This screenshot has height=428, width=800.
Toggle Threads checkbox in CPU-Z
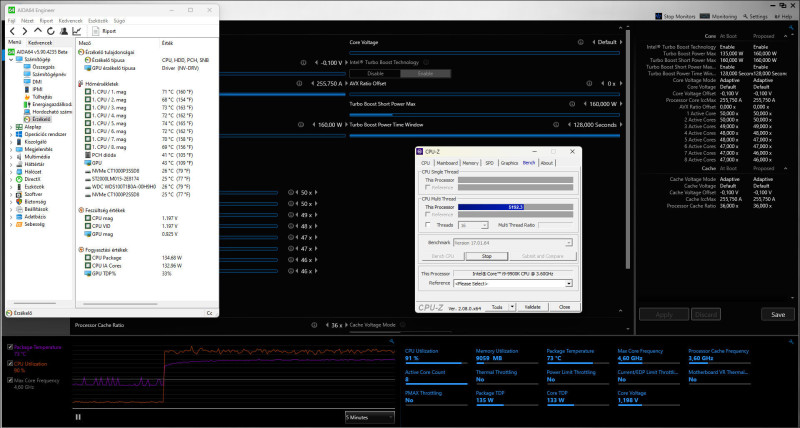pos(428,225)
